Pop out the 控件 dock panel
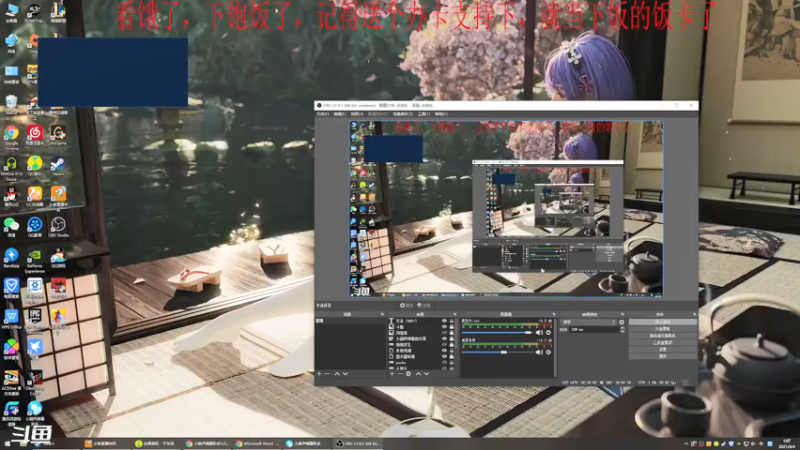Image resolution: width=800 pixels, height=450 pixels. pyautogui.click(x=694, y=314)
